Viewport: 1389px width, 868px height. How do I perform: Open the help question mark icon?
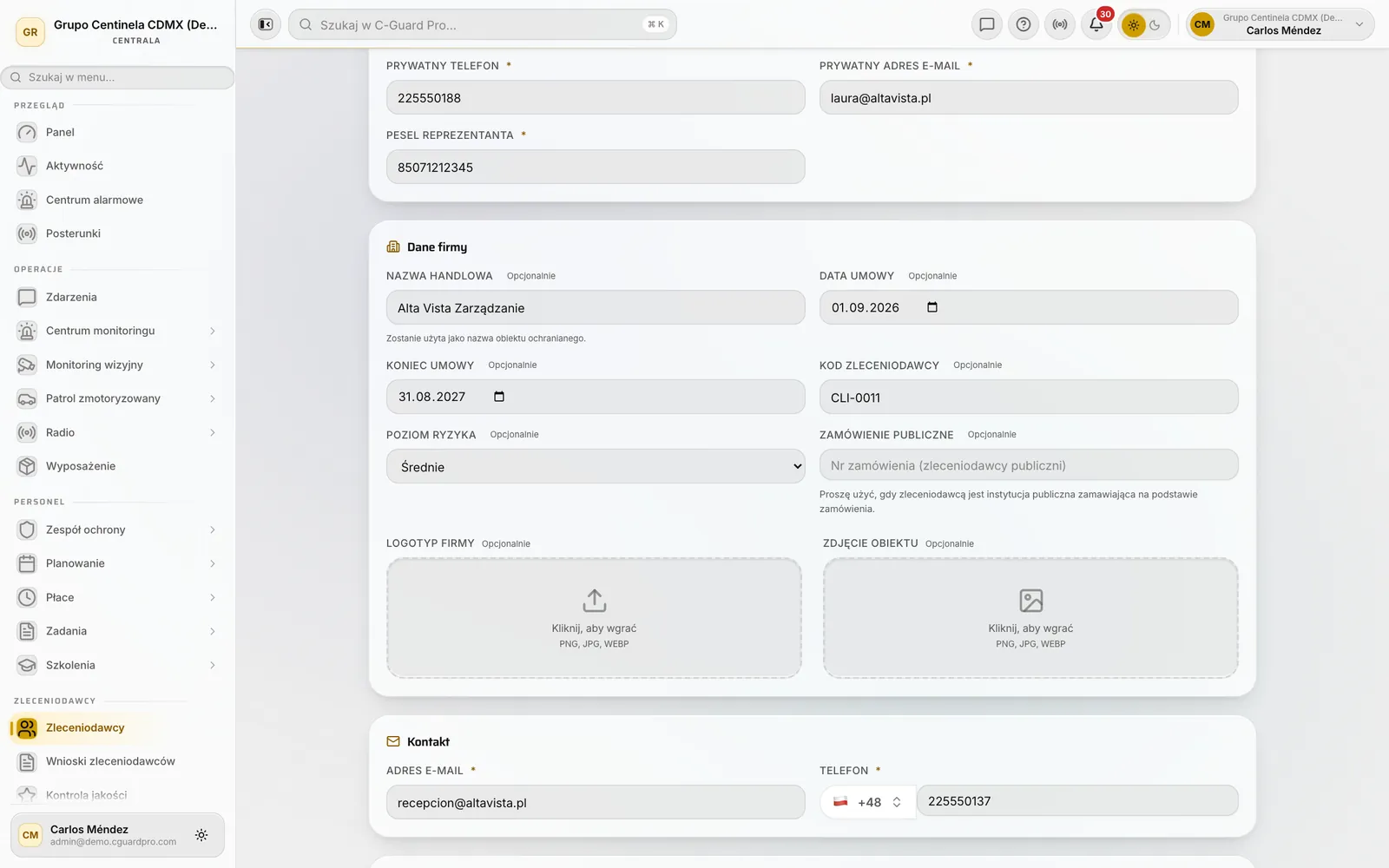pos(1024,24)
